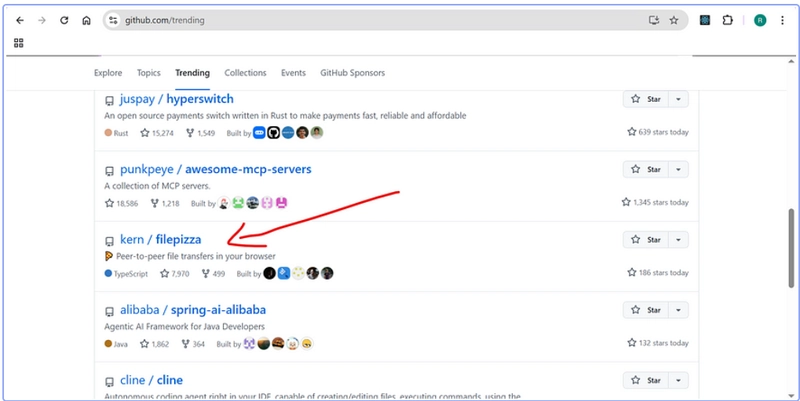Click first contributor avatar of awesome-mcp-servers

pos(223,203)
